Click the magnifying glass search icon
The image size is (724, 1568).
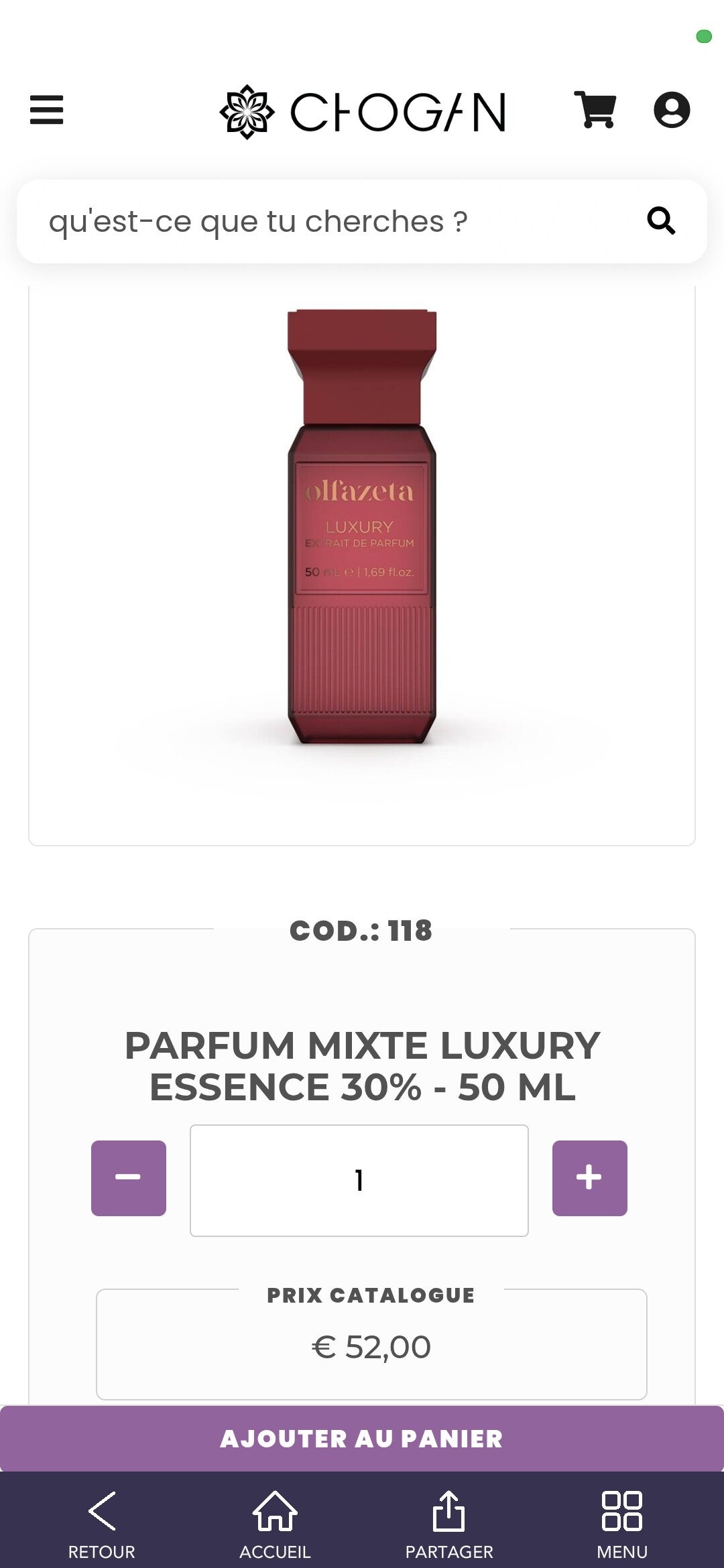(x=661, y=220)
